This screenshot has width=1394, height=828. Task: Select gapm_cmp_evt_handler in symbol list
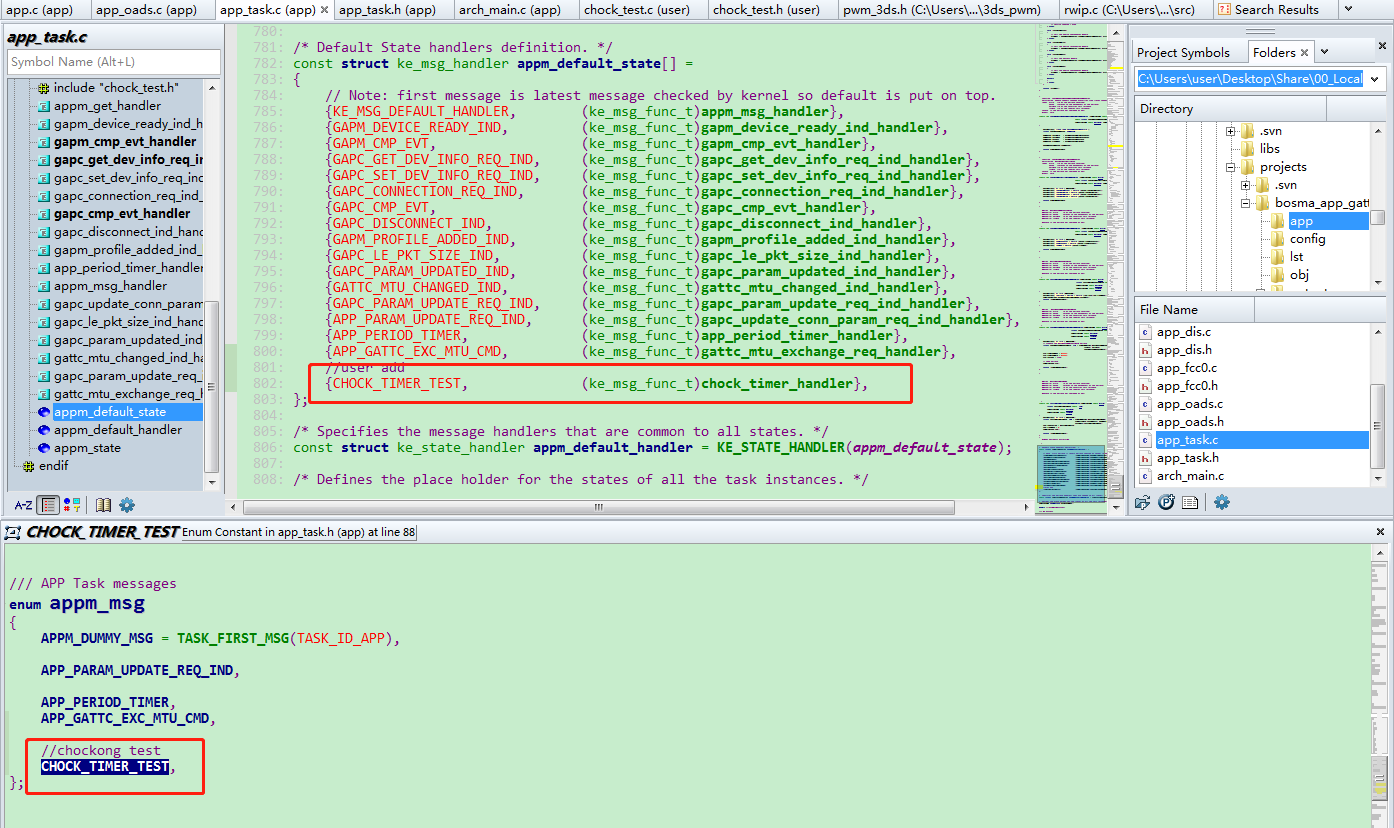tap(125, 142)
